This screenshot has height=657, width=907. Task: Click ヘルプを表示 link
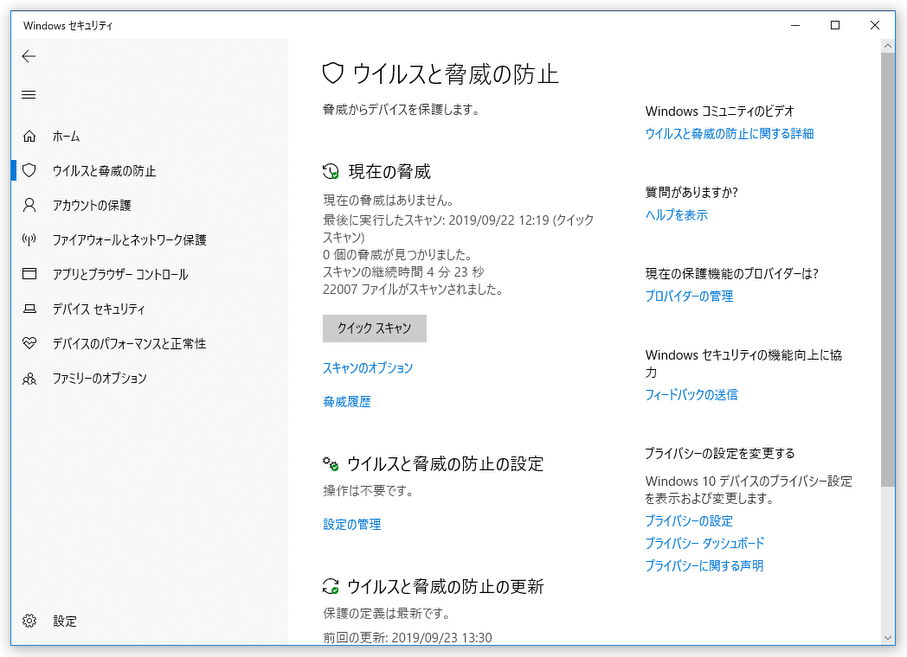(676, 215)
